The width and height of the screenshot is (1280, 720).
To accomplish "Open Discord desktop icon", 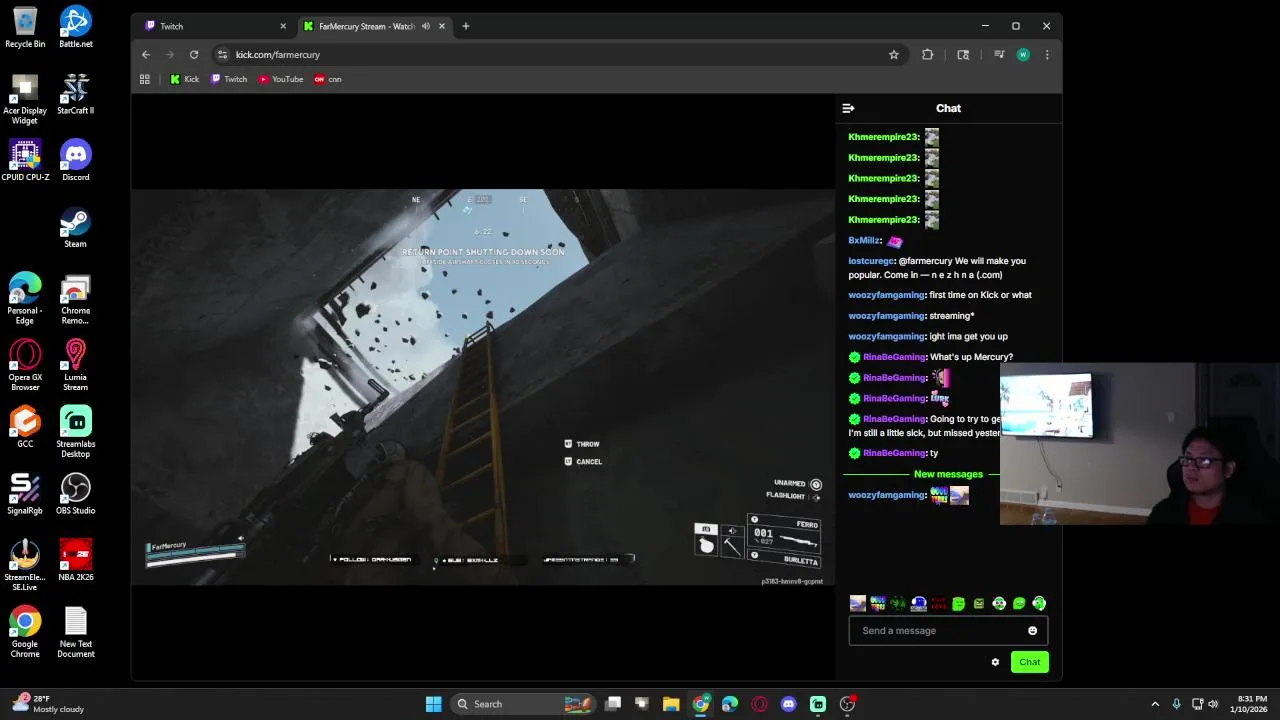I will point(76,160).
